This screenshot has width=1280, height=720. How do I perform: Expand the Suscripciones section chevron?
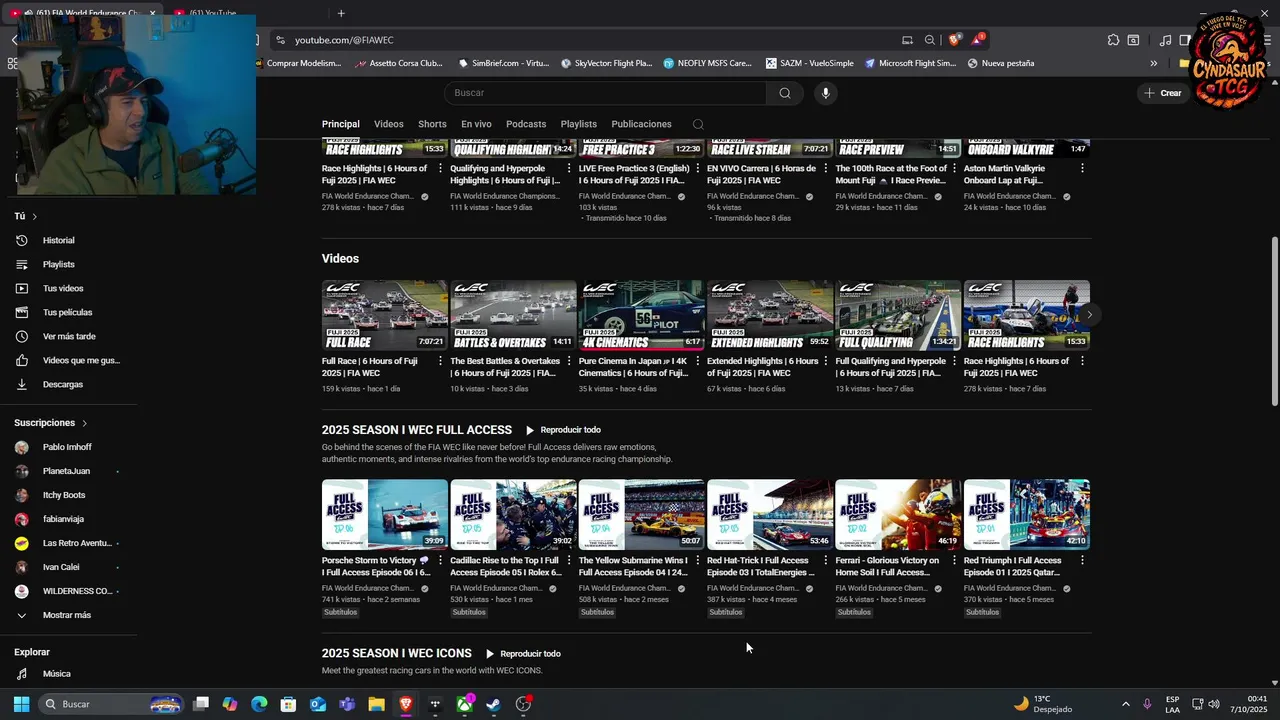click(x=84, y=423)
